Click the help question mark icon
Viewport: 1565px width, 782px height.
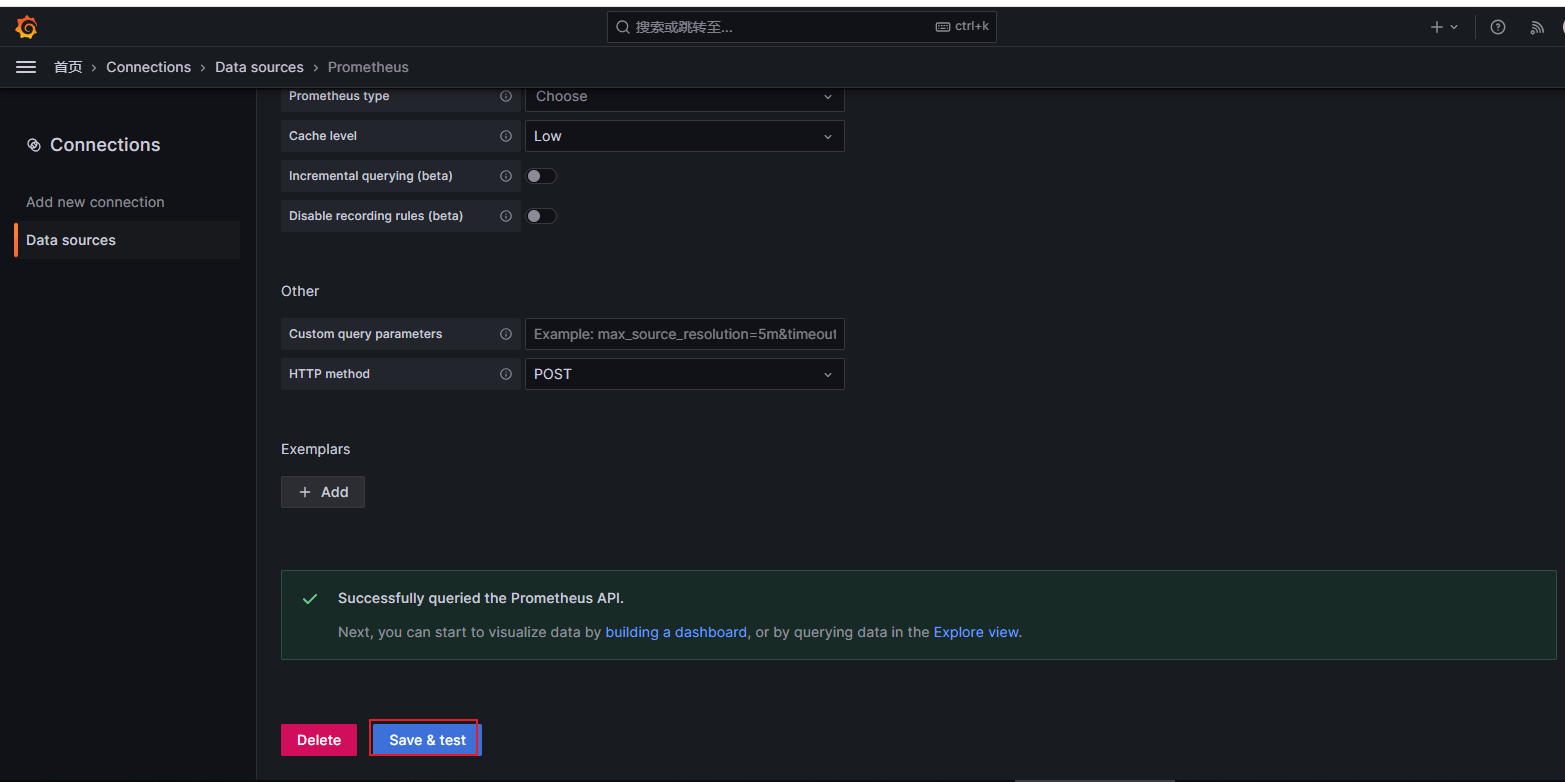[1497, 27]
